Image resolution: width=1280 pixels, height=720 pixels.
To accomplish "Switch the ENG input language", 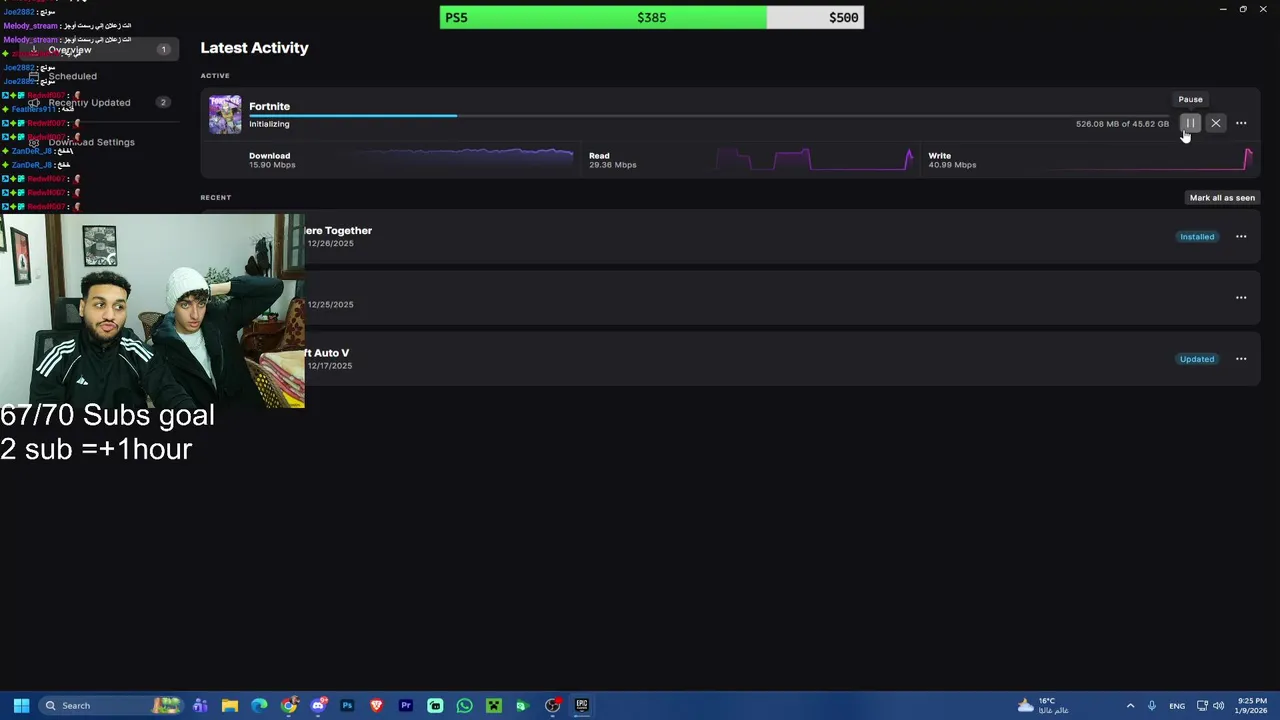I will (x=1177, y=705).
